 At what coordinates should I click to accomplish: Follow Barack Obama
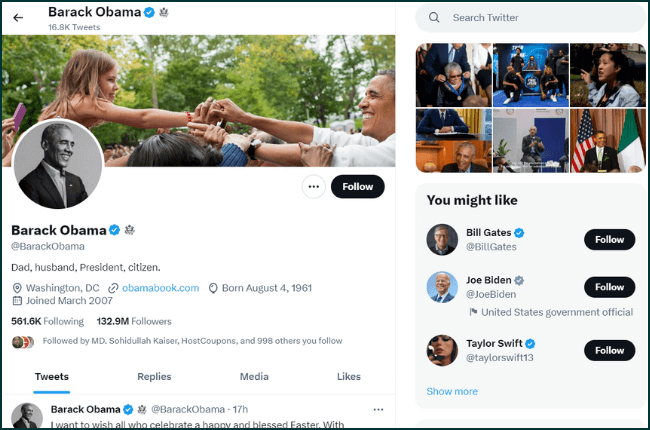(357, 186)
